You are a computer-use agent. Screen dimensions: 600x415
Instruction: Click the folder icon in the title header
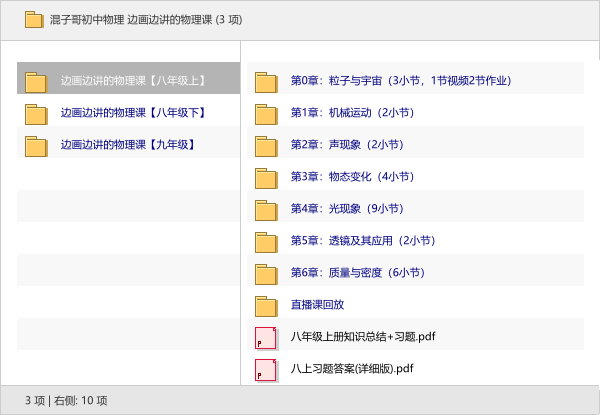pyautogui.click(x=34, y=19)
